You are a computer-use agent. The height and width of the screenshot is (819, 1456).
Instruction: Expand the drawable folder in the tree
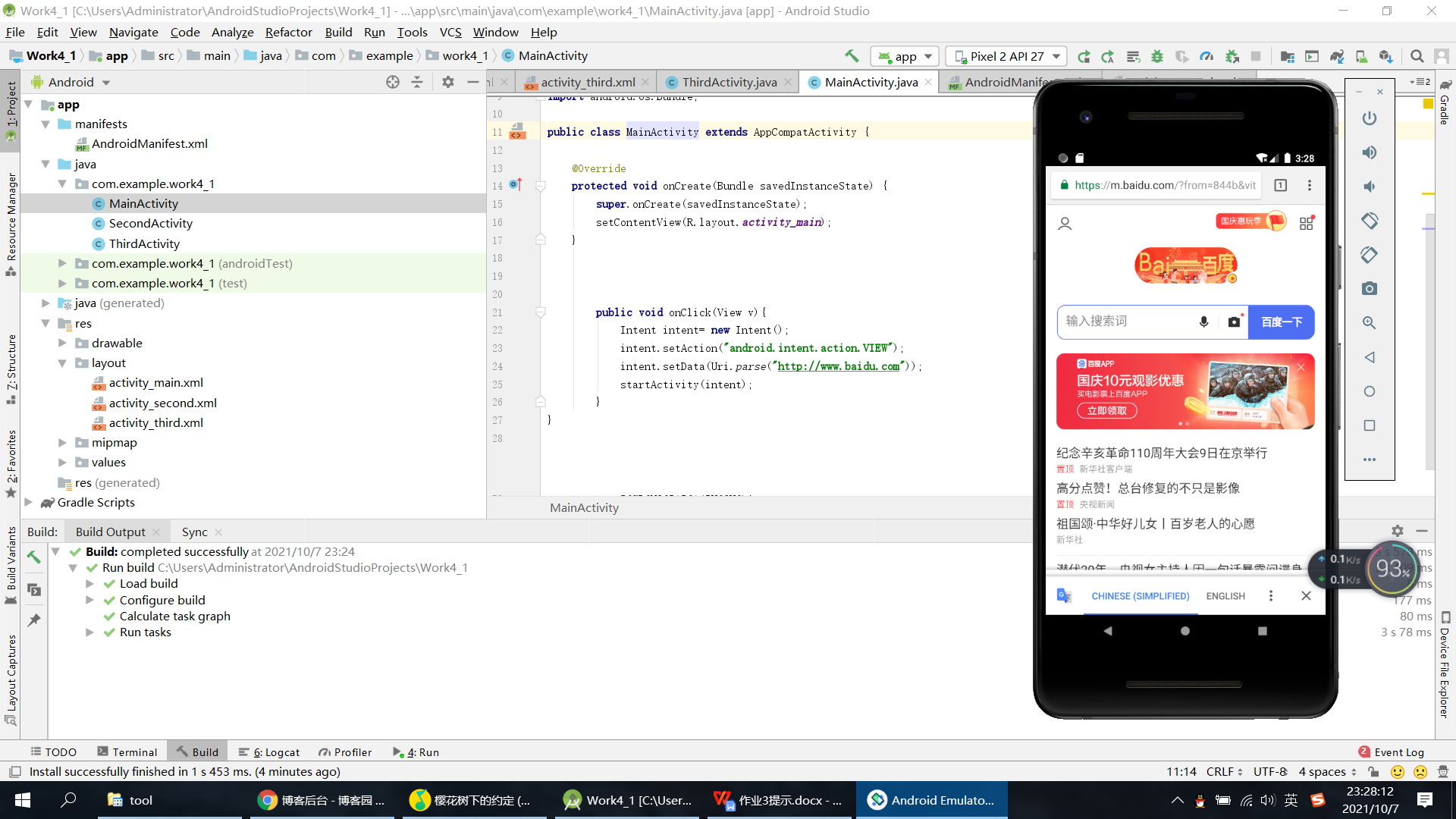pyautogui.click(x=62, y=343)
